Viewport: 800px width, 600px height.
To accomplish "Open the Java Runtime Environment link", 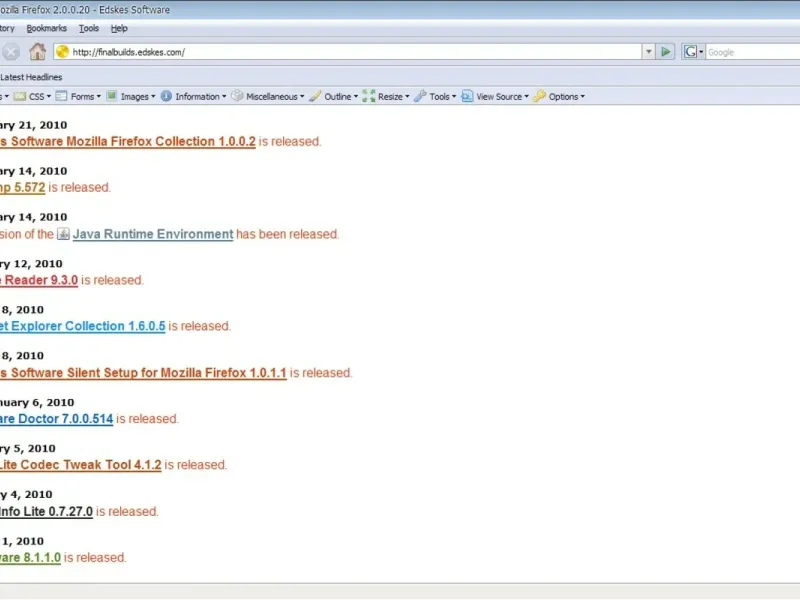I will coord(153,234).
